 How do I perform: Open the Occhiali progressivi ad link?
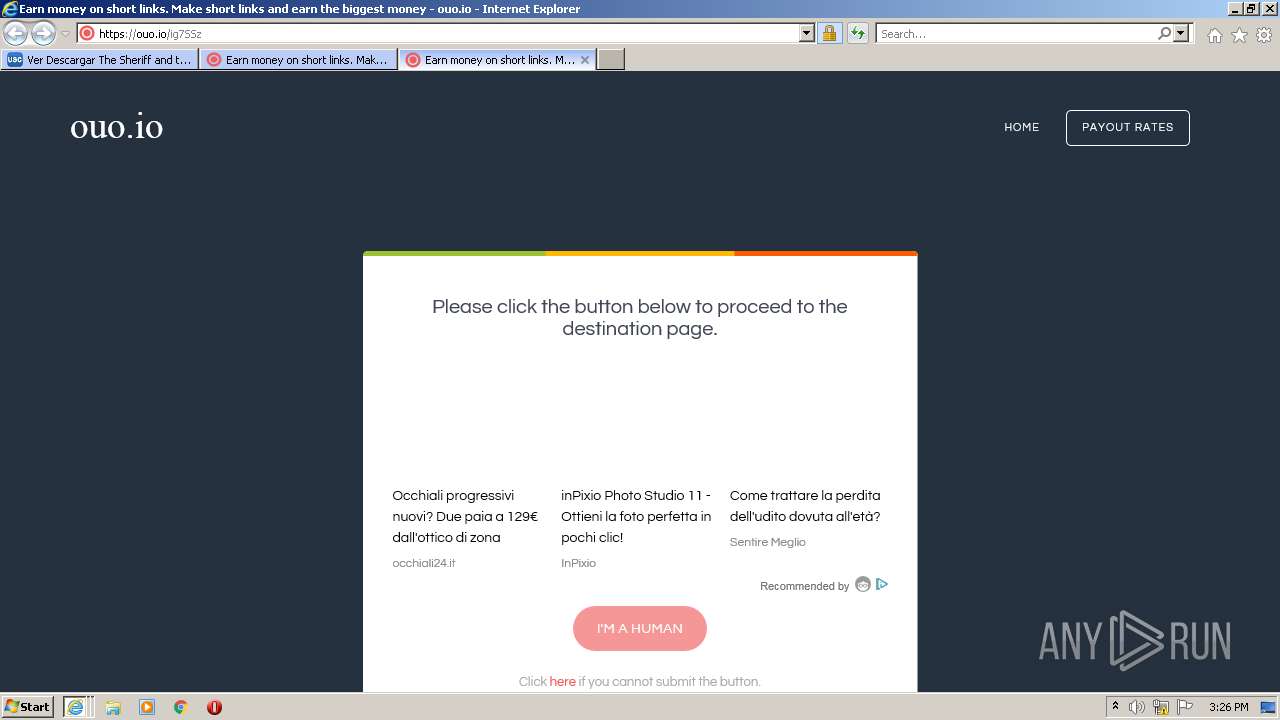point(465,516)
